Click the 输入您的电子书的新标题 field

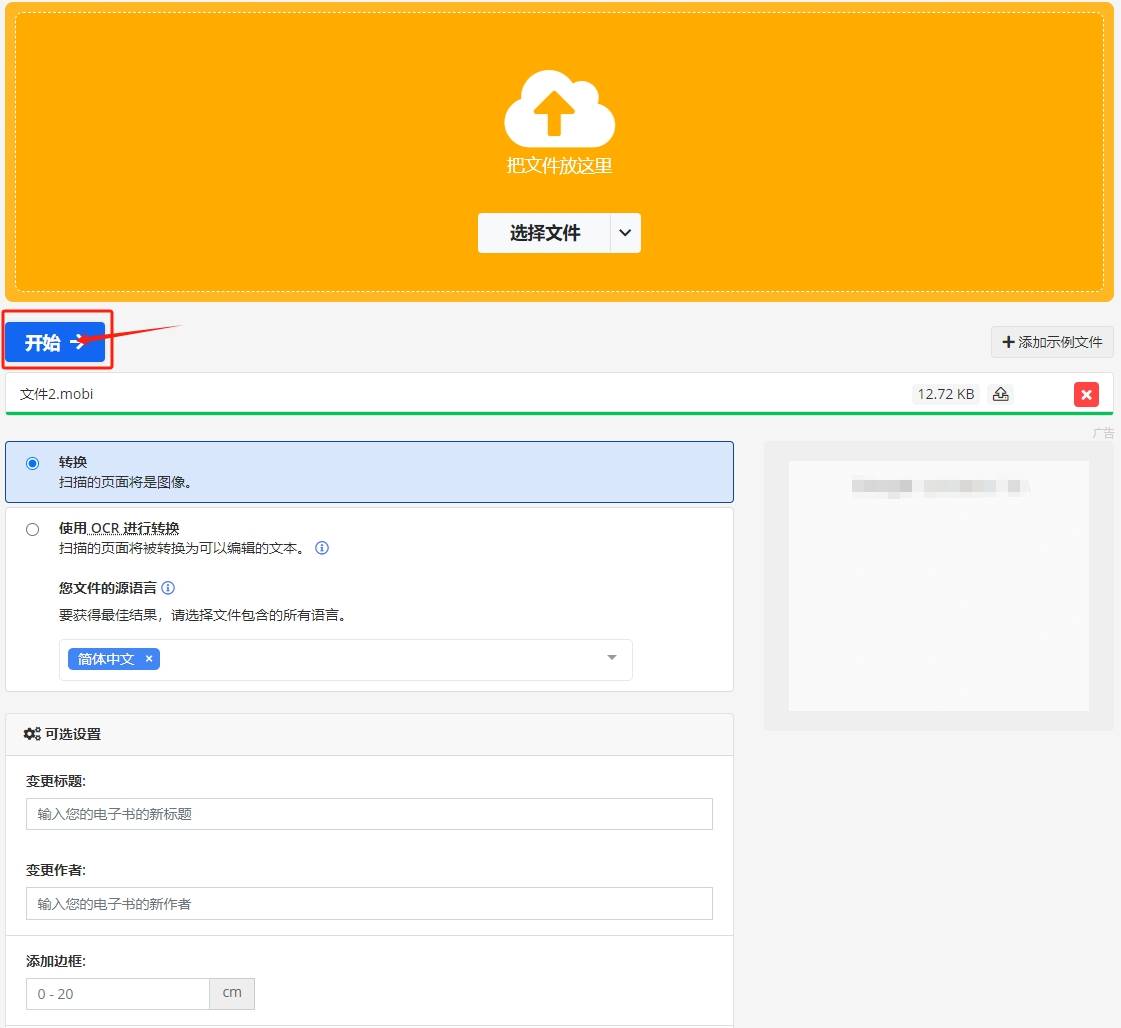[x=369, y=814]
